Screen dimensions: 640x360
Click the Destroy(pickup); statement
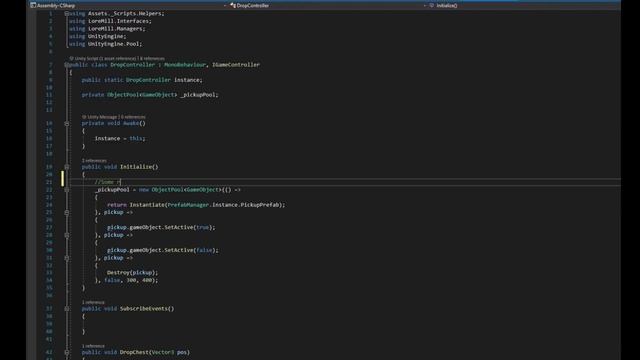[132, 272]
